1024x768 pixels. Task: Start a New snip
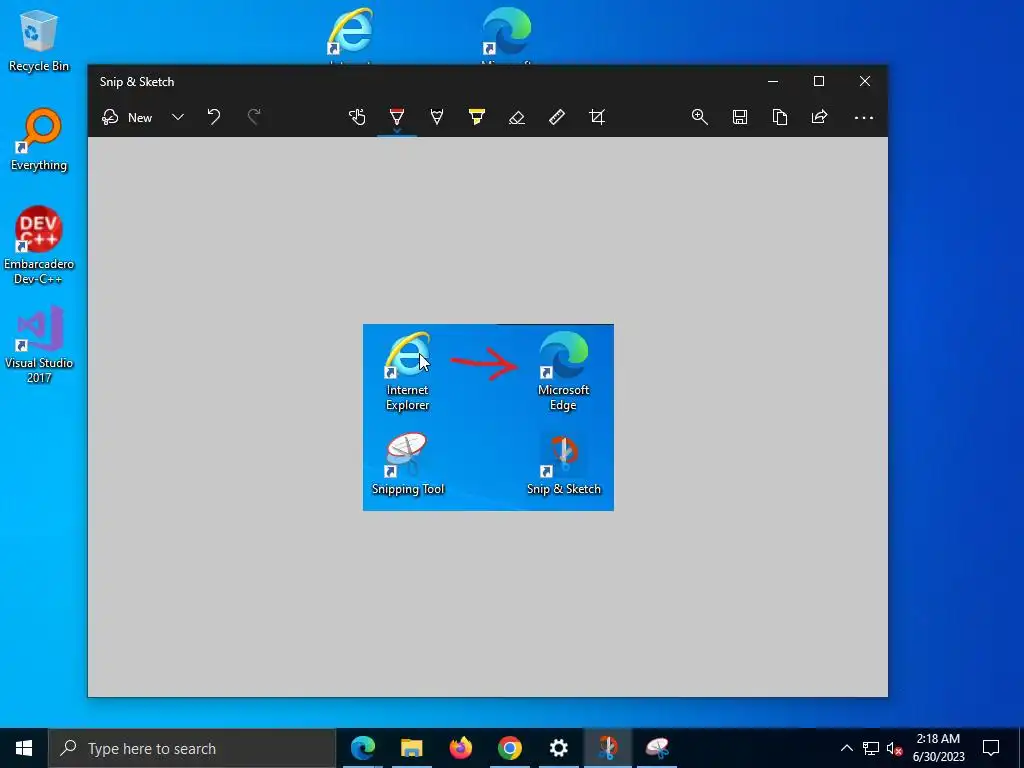[x=127, y=118]
